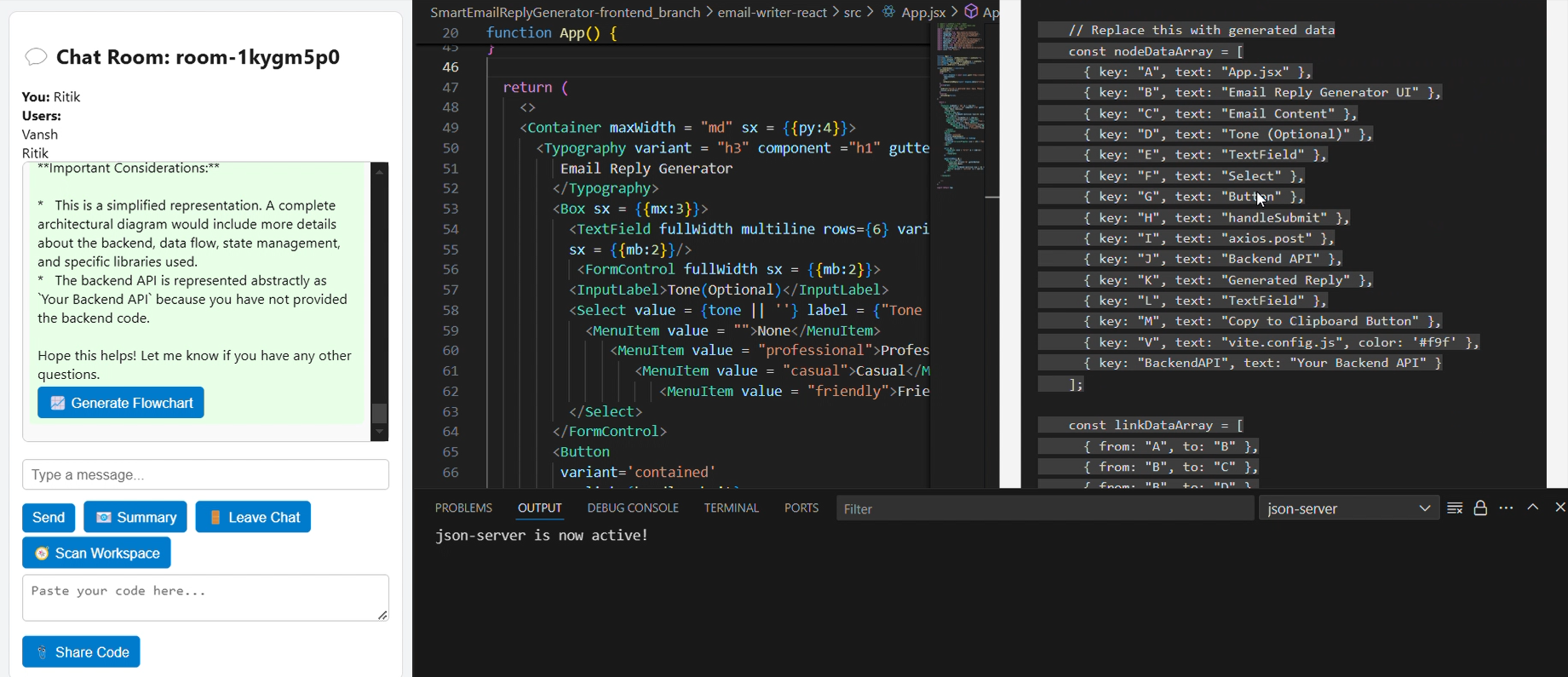Click the Send button
The height and width of the screenshot is (677, 1568).
click(x=49, y=517)
